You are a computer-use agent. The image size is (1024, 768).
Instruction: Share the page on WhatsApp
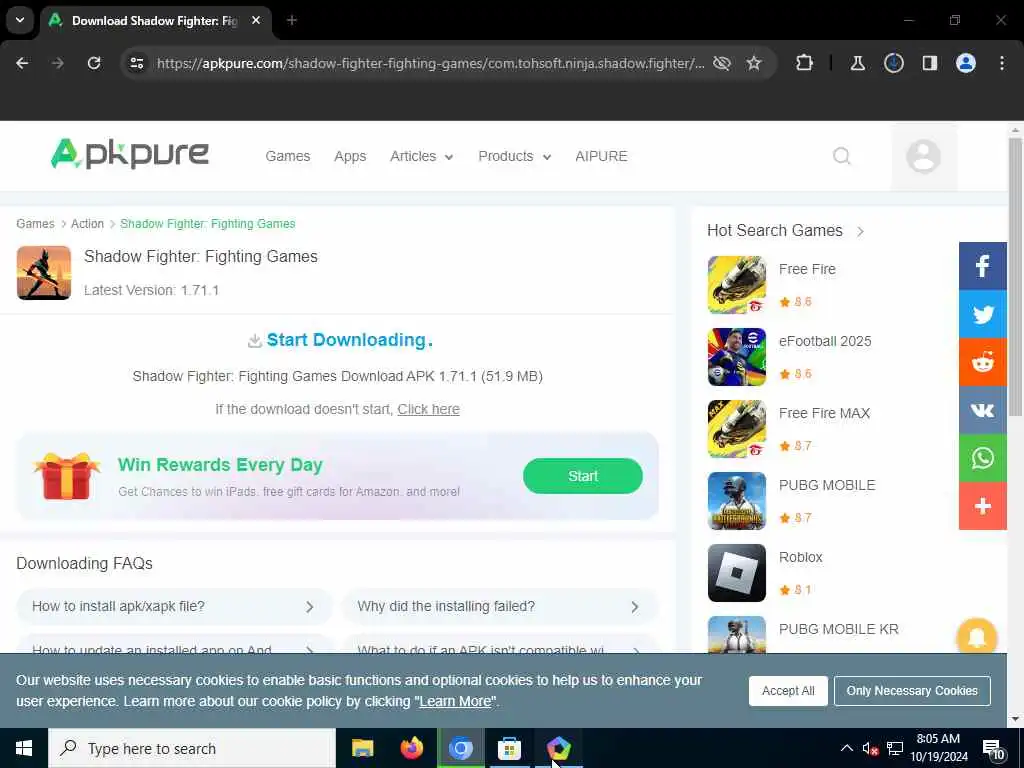point(982,458)
